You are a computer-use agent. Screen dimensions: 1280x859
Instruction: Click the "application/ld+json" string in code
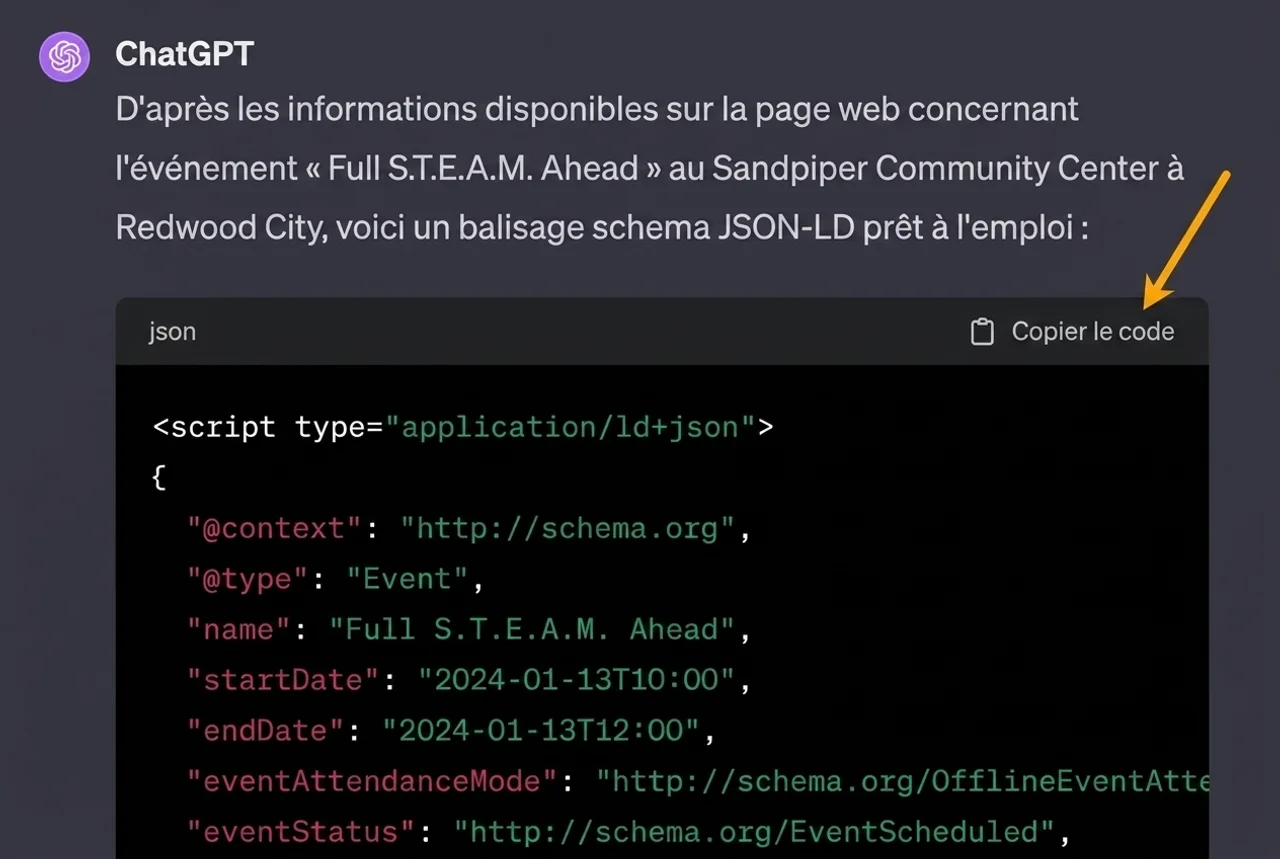[570, 427]
